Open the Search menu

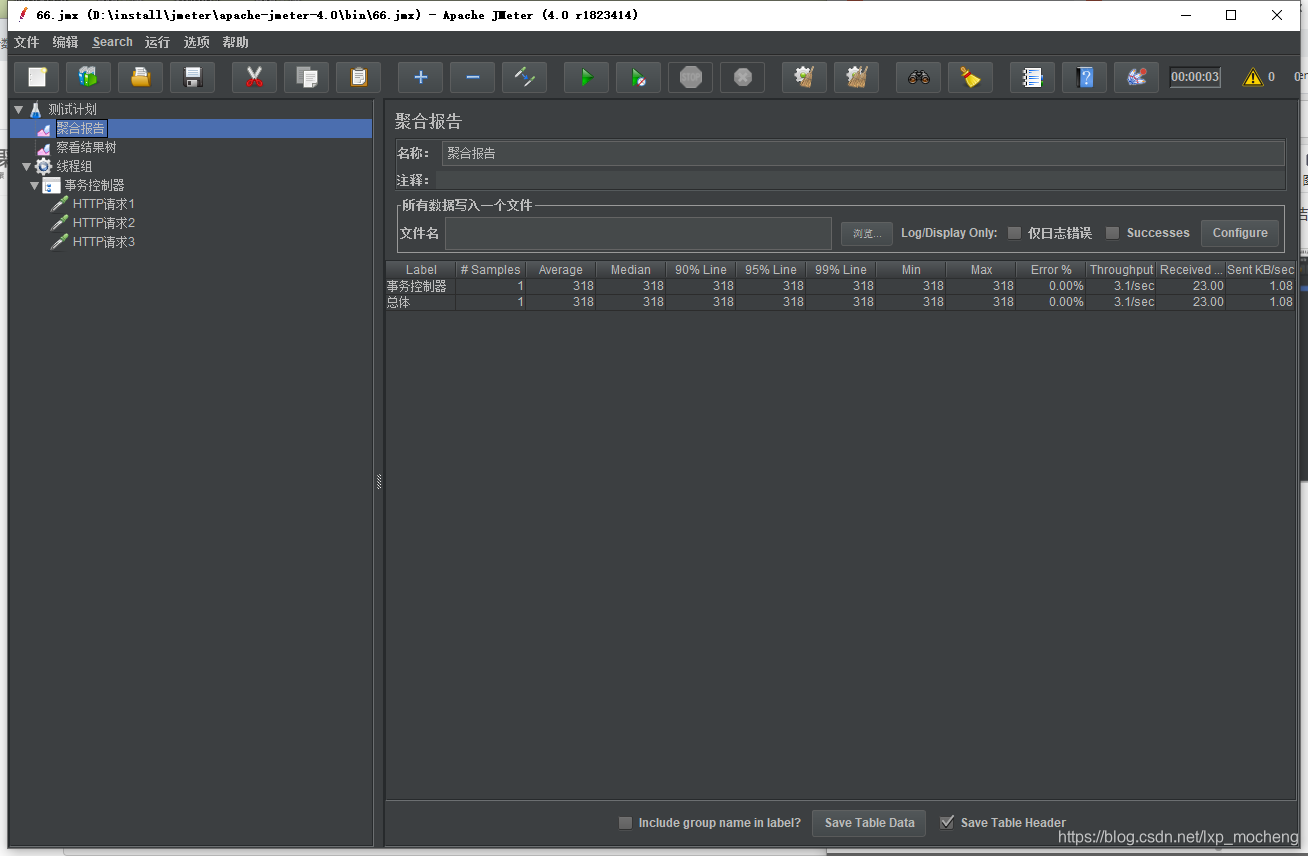112,42
